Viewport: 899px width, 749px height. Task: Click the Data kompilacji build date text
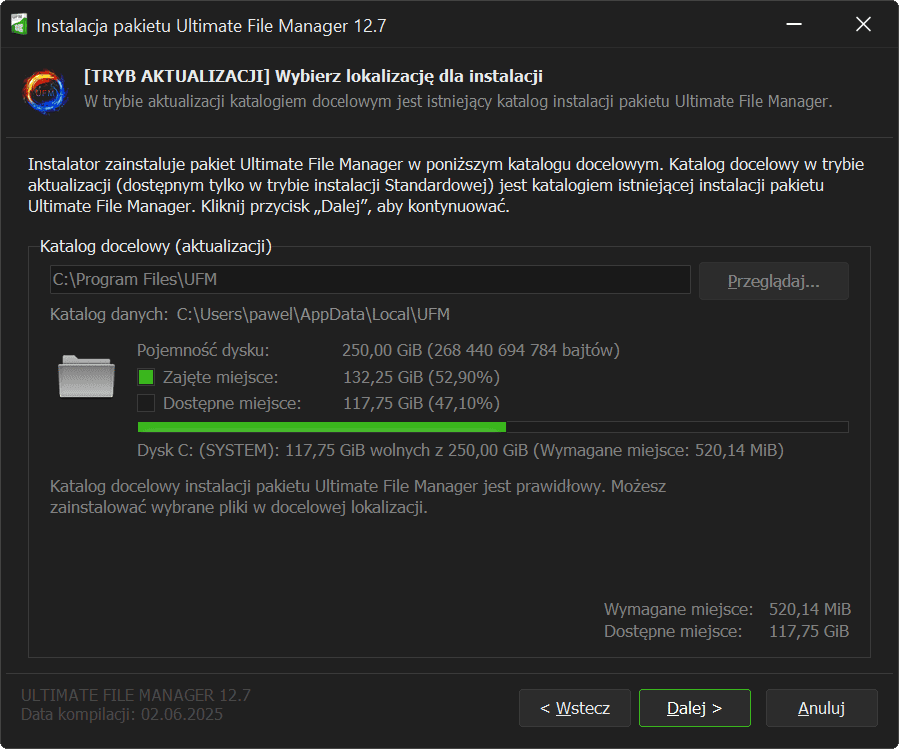122,714
